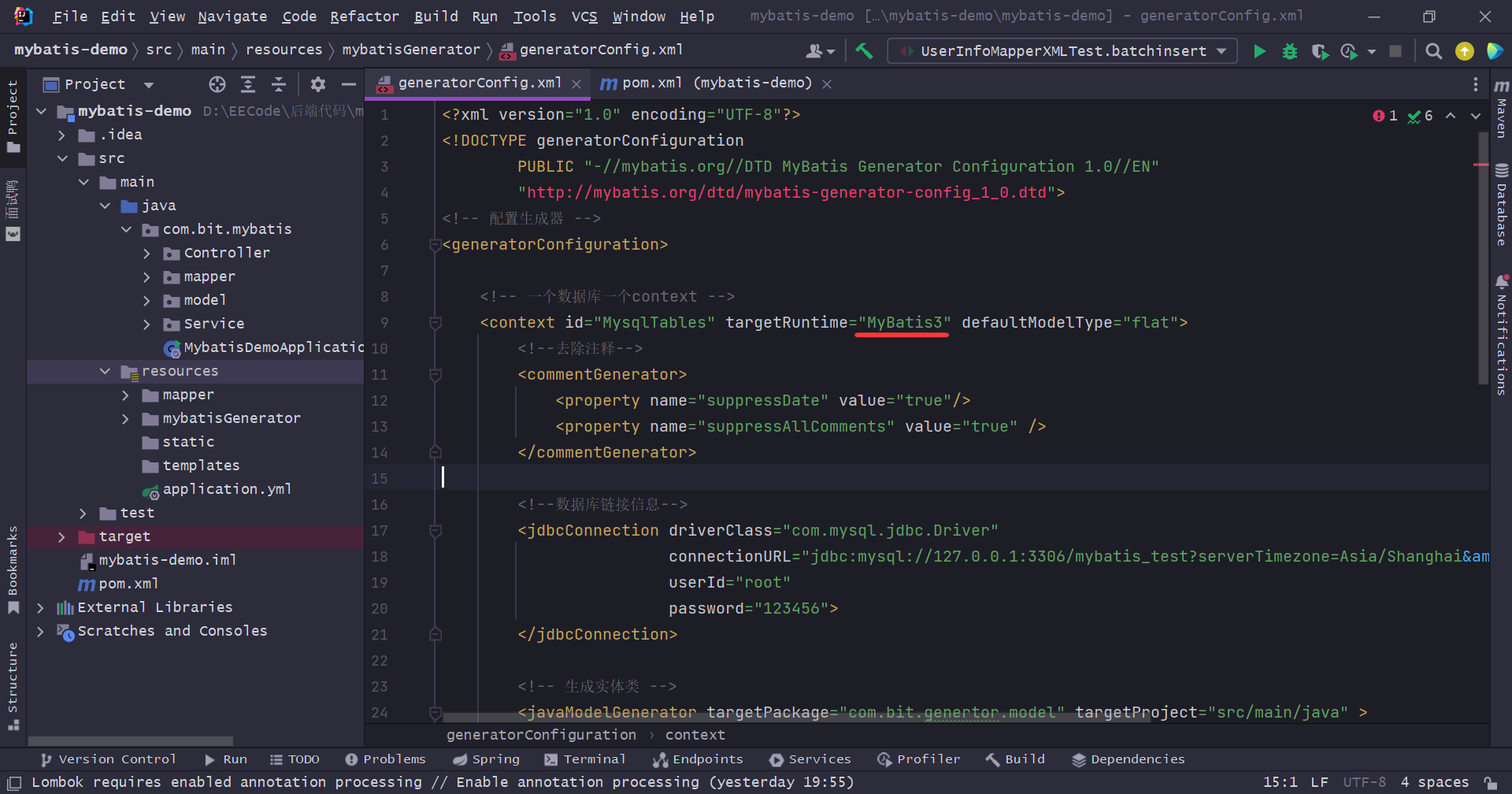Open the Dependencies tool window
The image size is (1512, 794).
tap(1128, 759)
